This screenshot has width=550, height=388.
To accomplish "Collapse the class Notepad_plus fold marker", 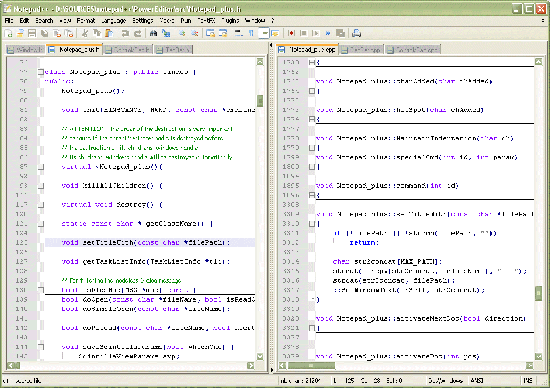I will (x=41, y=72).
